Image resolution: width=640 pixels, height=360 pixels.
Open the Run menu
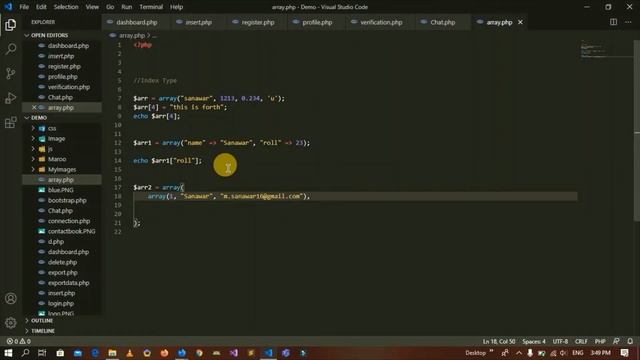point(127,7)
